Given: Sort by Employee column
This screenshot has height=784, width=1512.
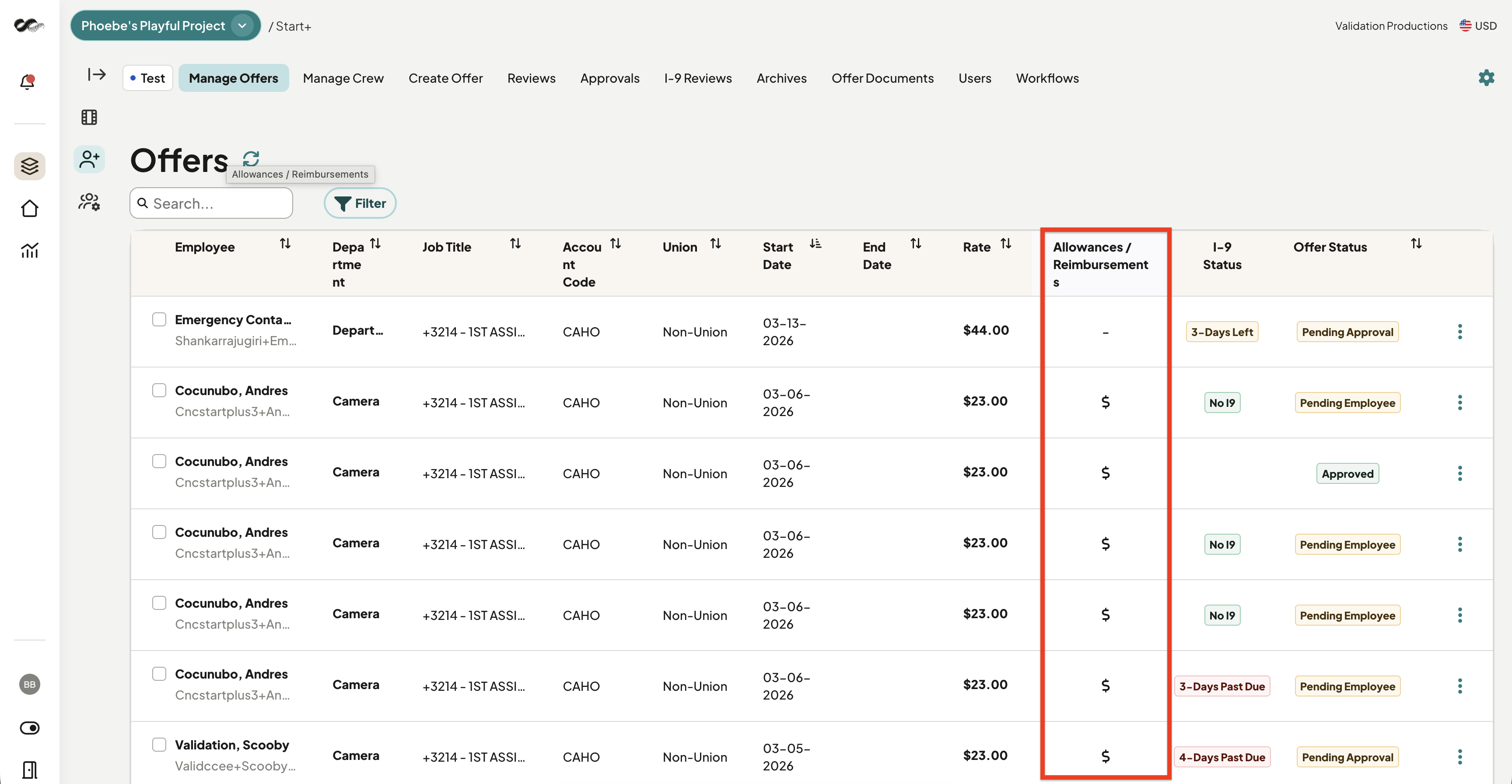Looking at the screenshot, I should pyautogui.click(x=285, y=244).
